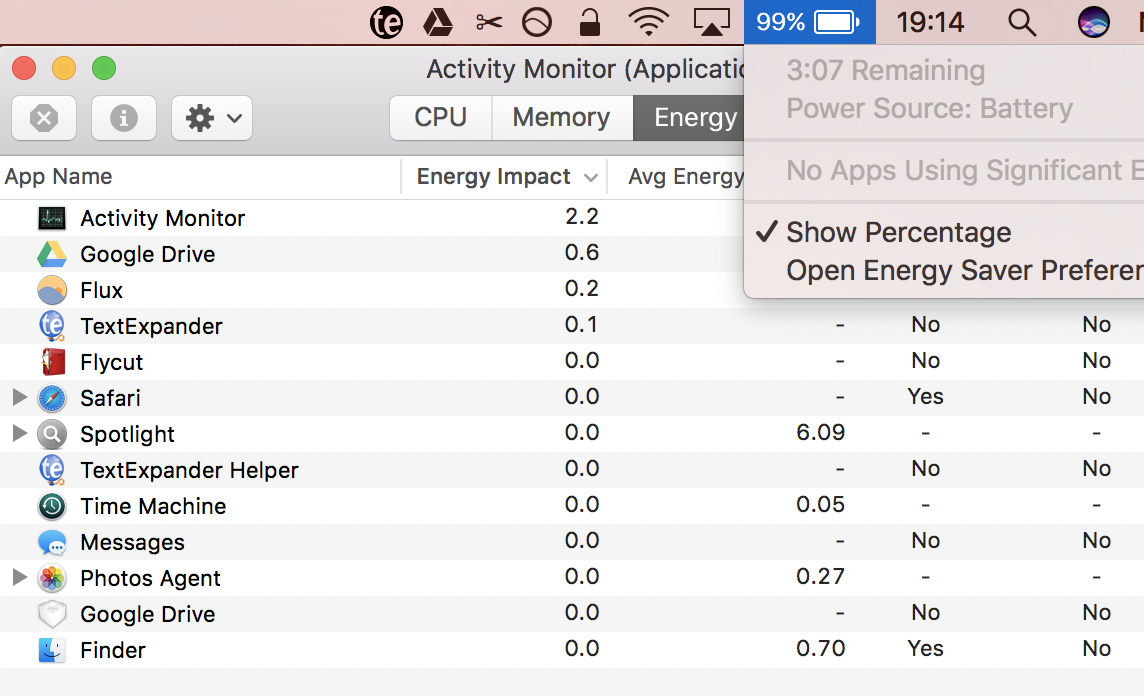Click the Flycut app icon in list
Viewport: 1144px width, 696px height.
[52, 362]
